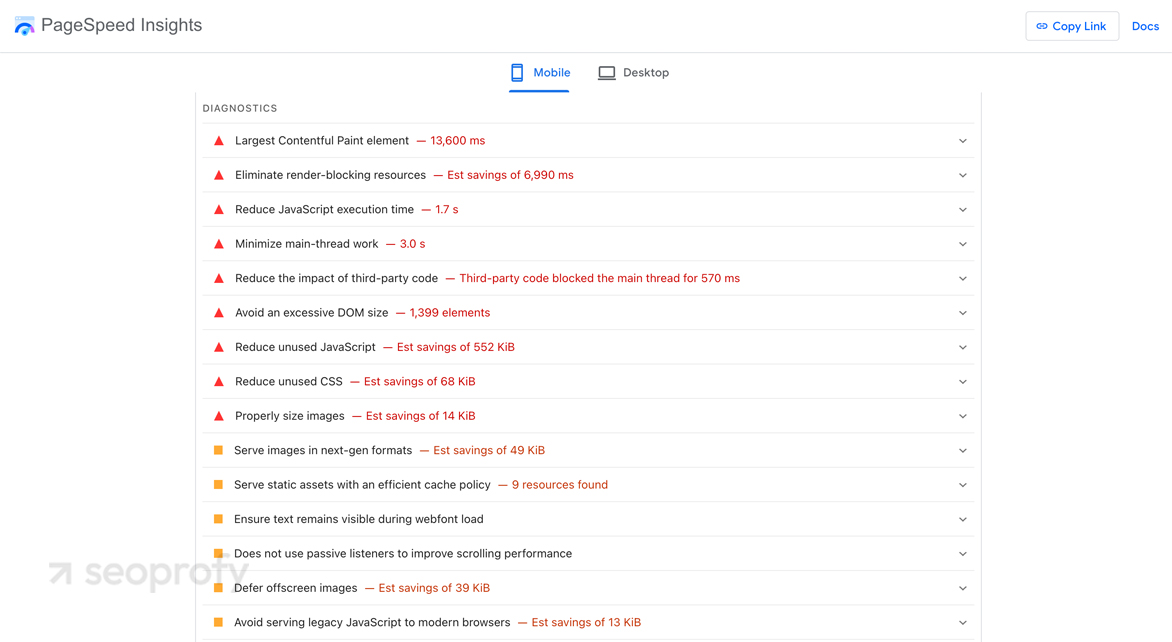The image size is (1172, 642).
Task: Click the Est savings of 49 KiB text
Action: (489, 450)
